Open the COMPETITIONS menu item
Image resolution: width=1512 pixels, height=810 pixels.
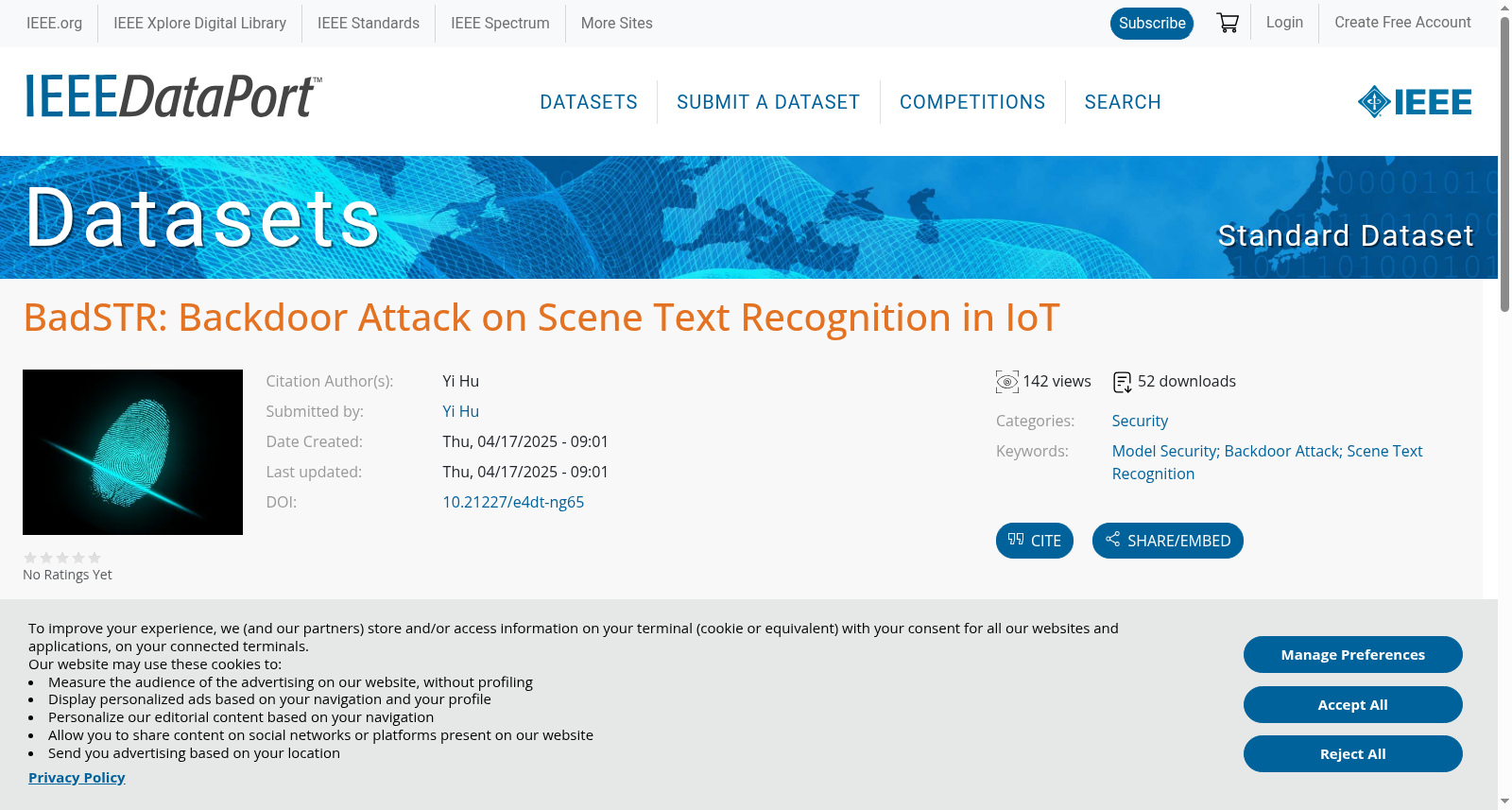(x=972, y=102)
